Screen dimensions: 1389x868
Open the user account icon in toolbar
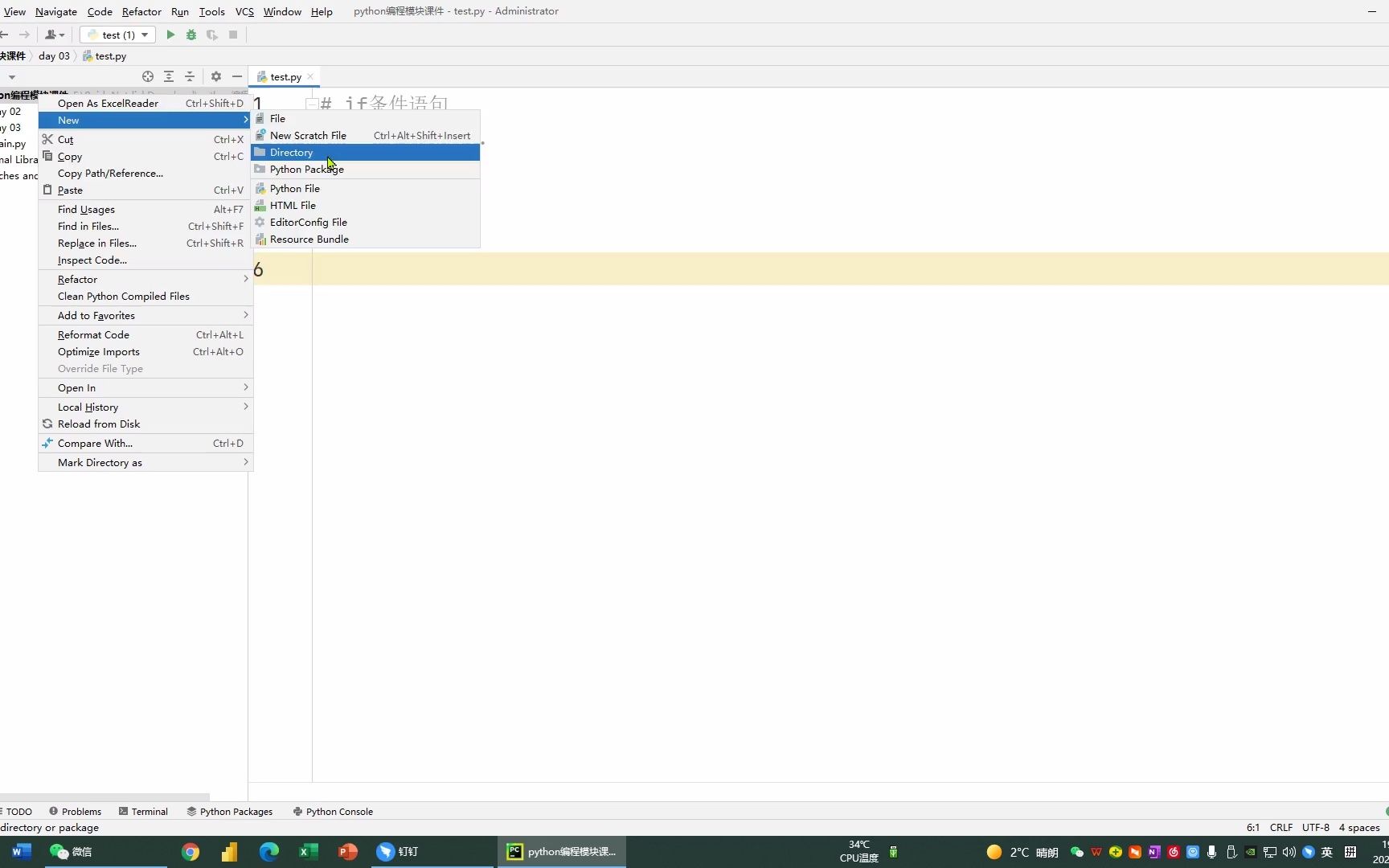pyautogui.click(x=55, y=35)
